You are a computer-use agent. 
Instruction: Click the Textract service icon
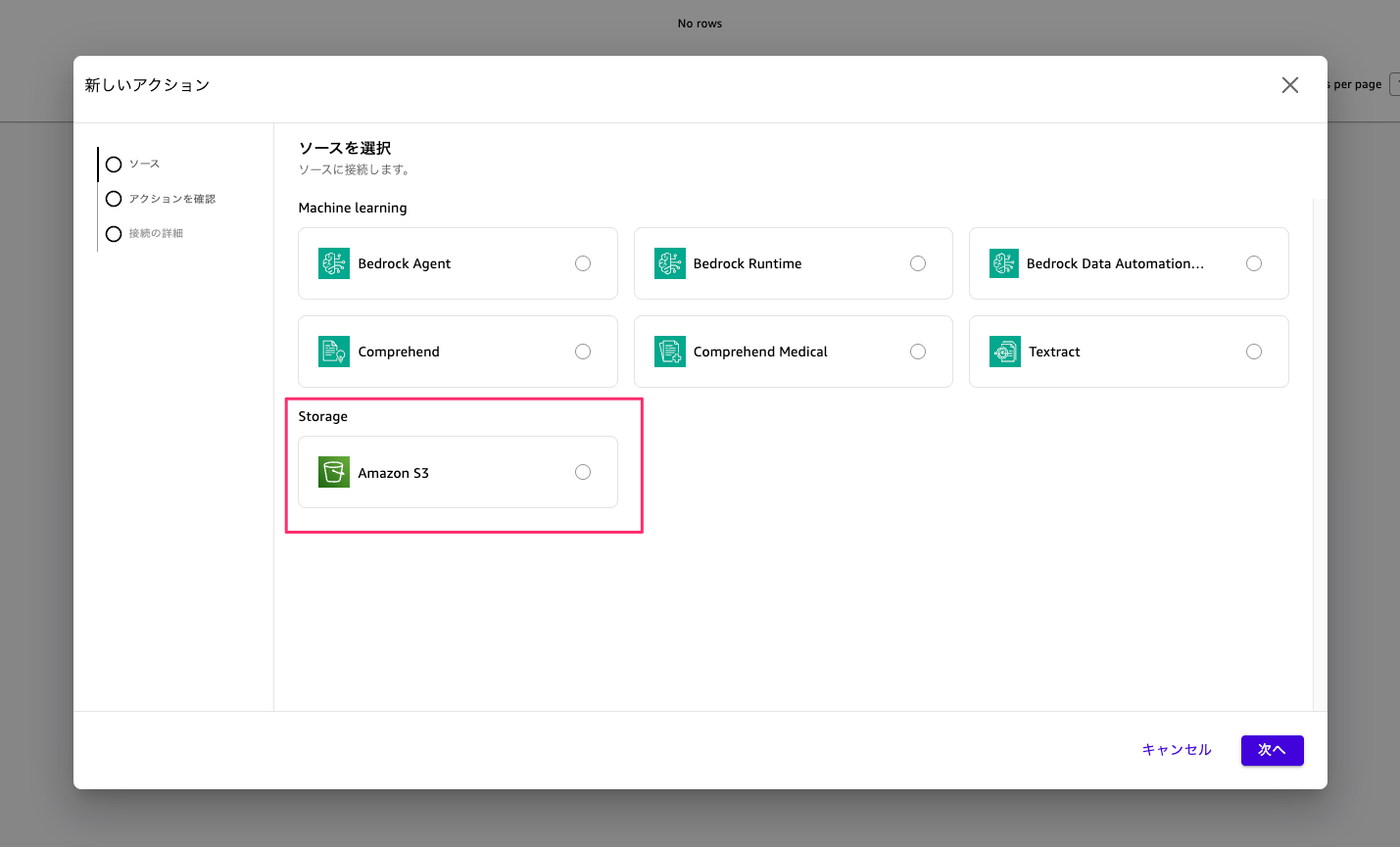(x=1005, y=352)
